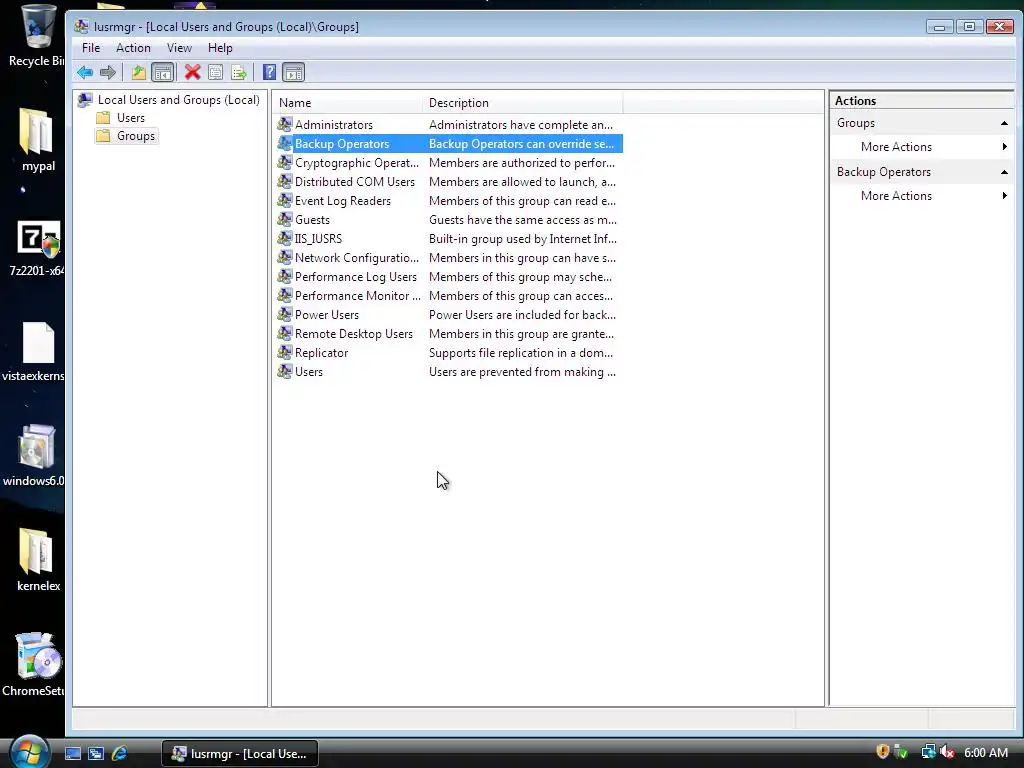This screenshot has width=1024, height=768.
Task: Click the Event Log Readers group icon
Action: tap(285, 200)
